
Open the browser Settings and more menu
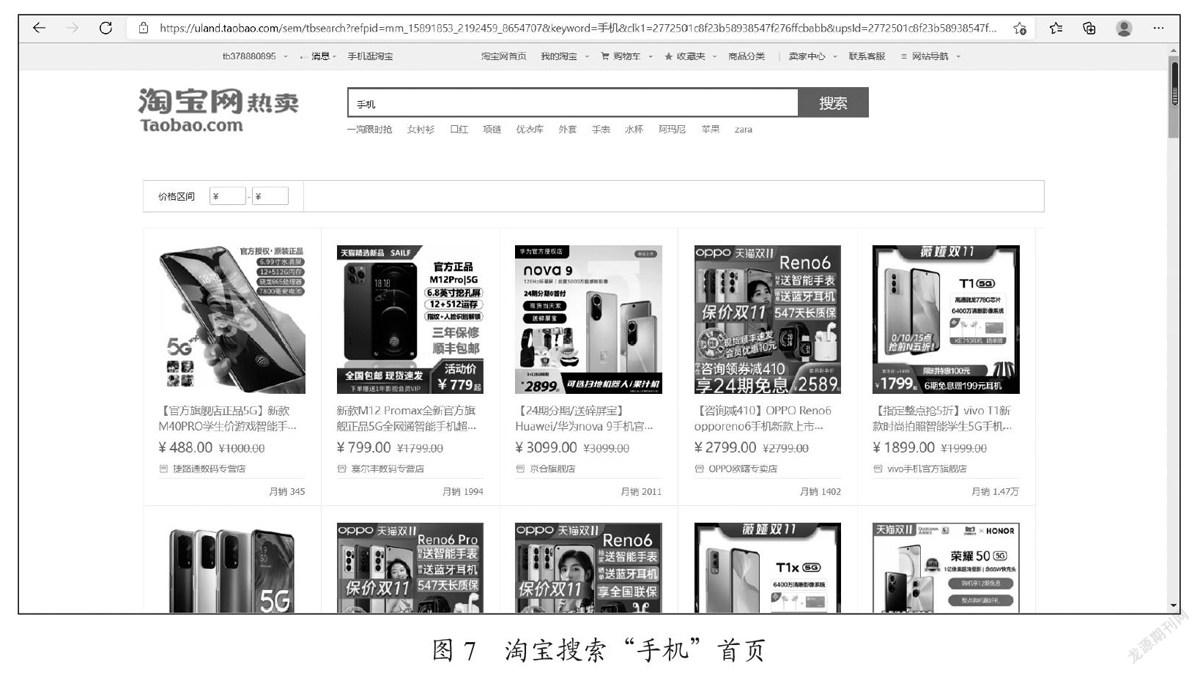(1158, 28)
